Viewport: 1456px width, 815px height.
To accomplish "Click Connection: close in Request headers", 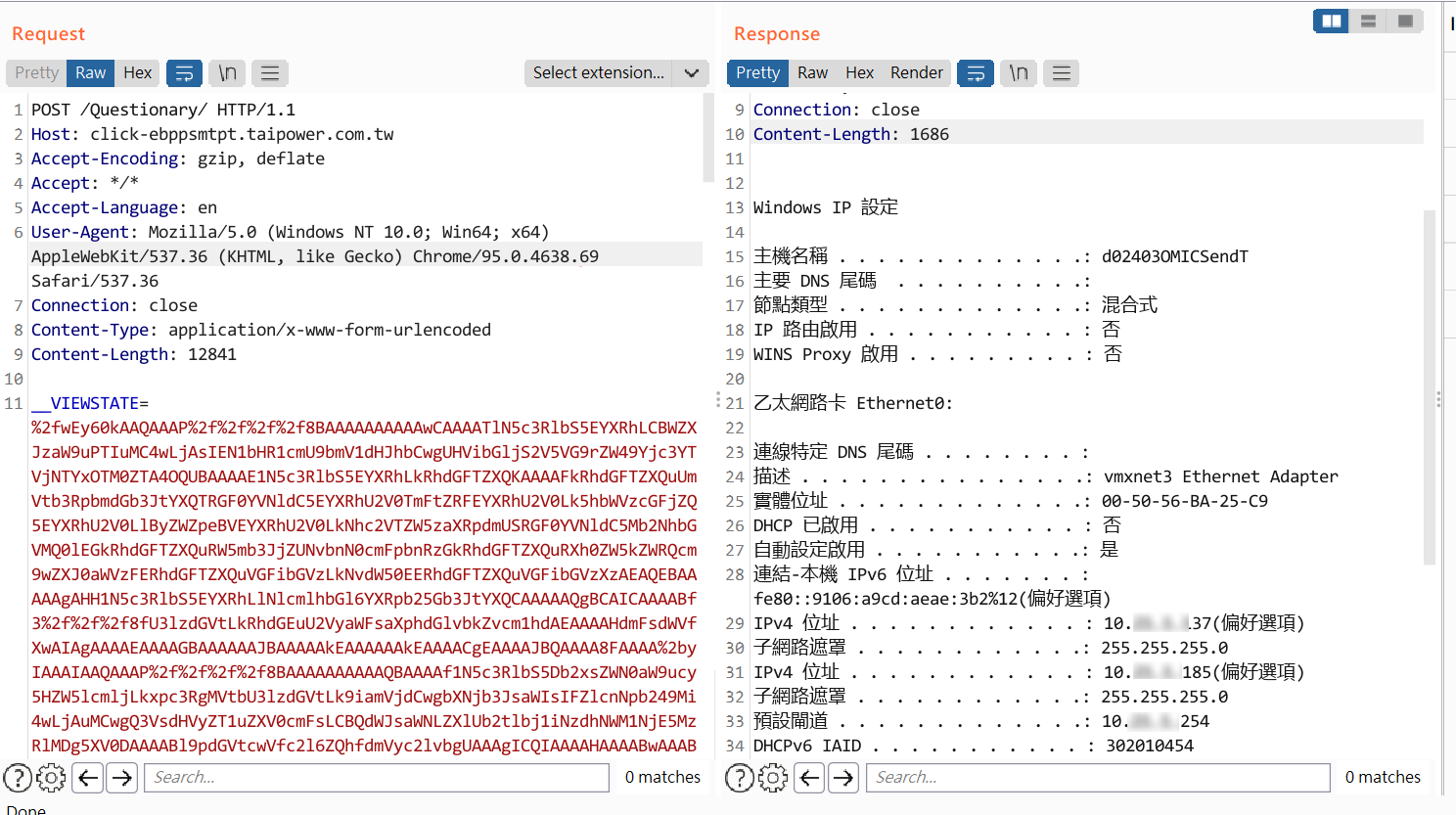I will tap(114, 305).
